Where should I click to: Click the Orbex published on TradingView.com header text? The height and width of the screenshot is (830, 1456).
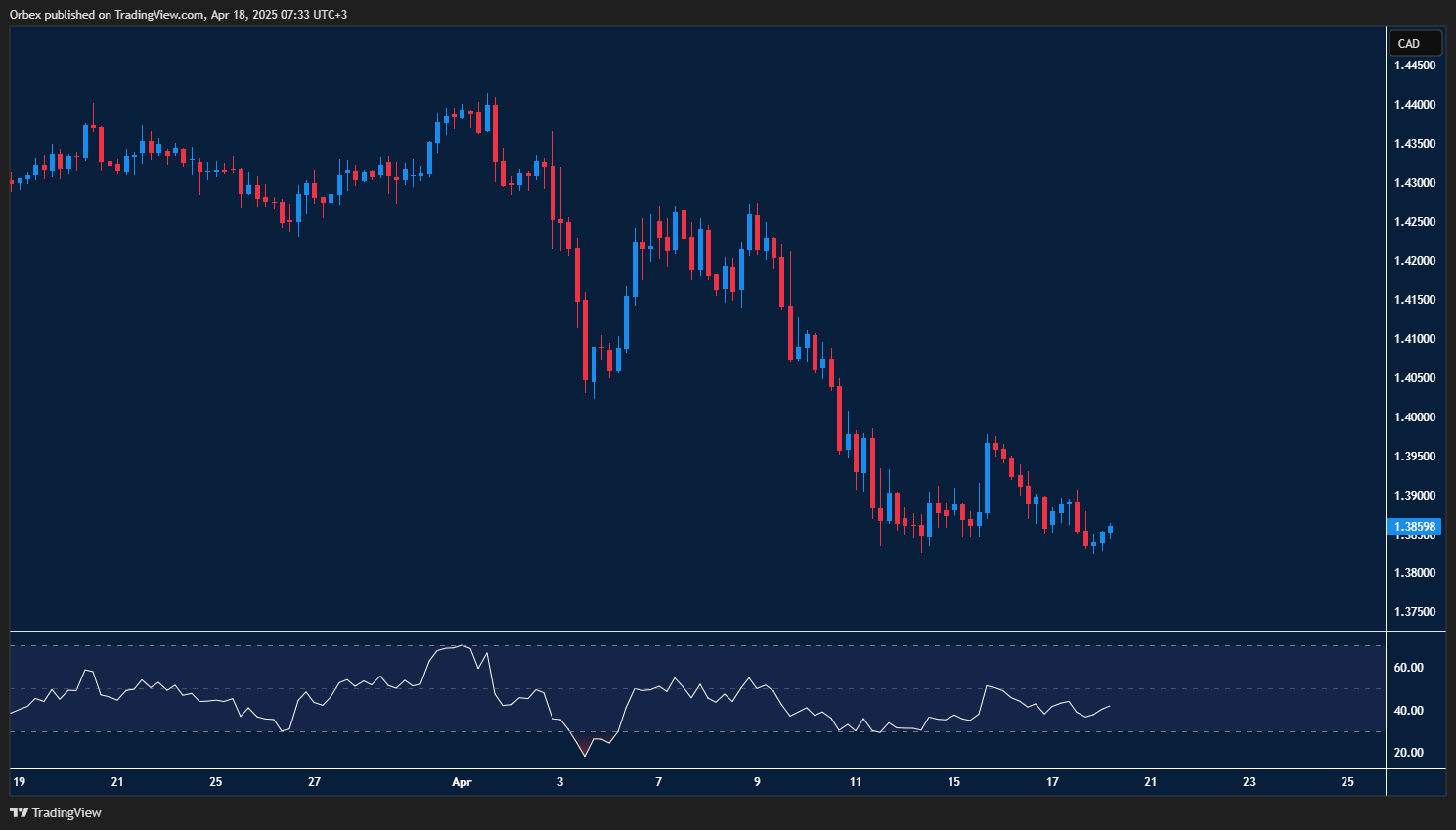pyautogui.click(x=178, y=14)
